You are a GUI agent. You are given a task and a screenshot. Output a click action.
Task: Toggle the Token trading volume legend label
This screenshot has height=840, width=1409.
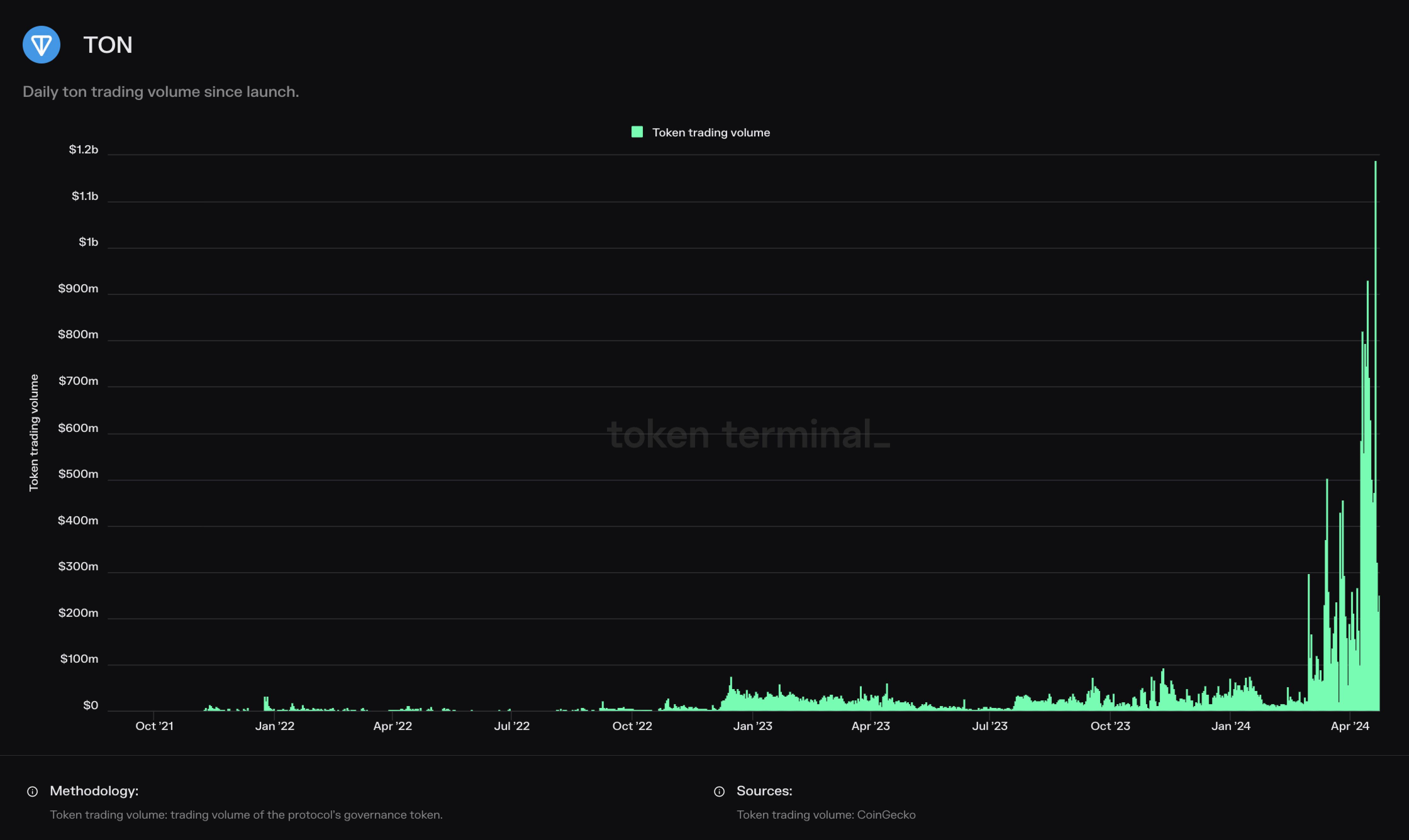click(x=711, y=132)
